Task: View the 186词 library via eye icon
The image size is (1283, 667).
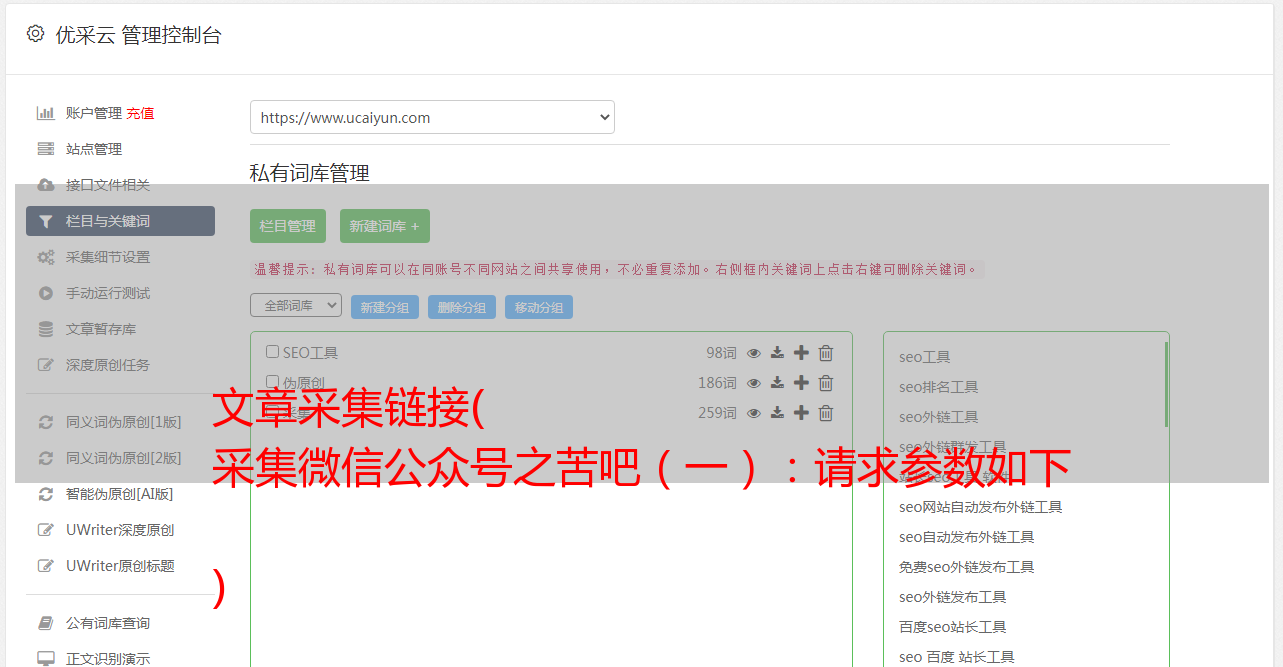Action: coord(754,383)
